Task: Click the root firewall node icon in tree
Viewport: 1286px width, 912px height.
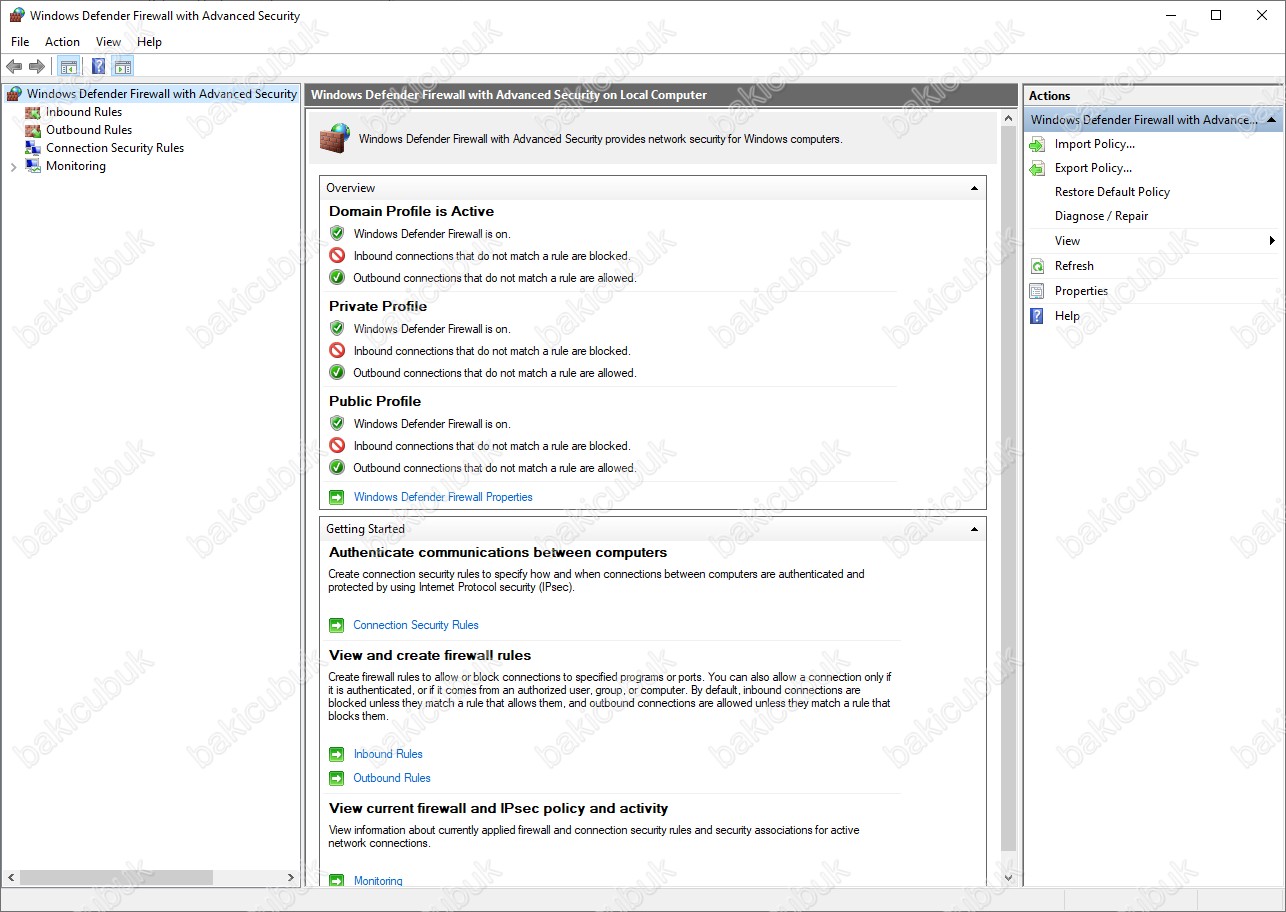Action: click(14, 94)
